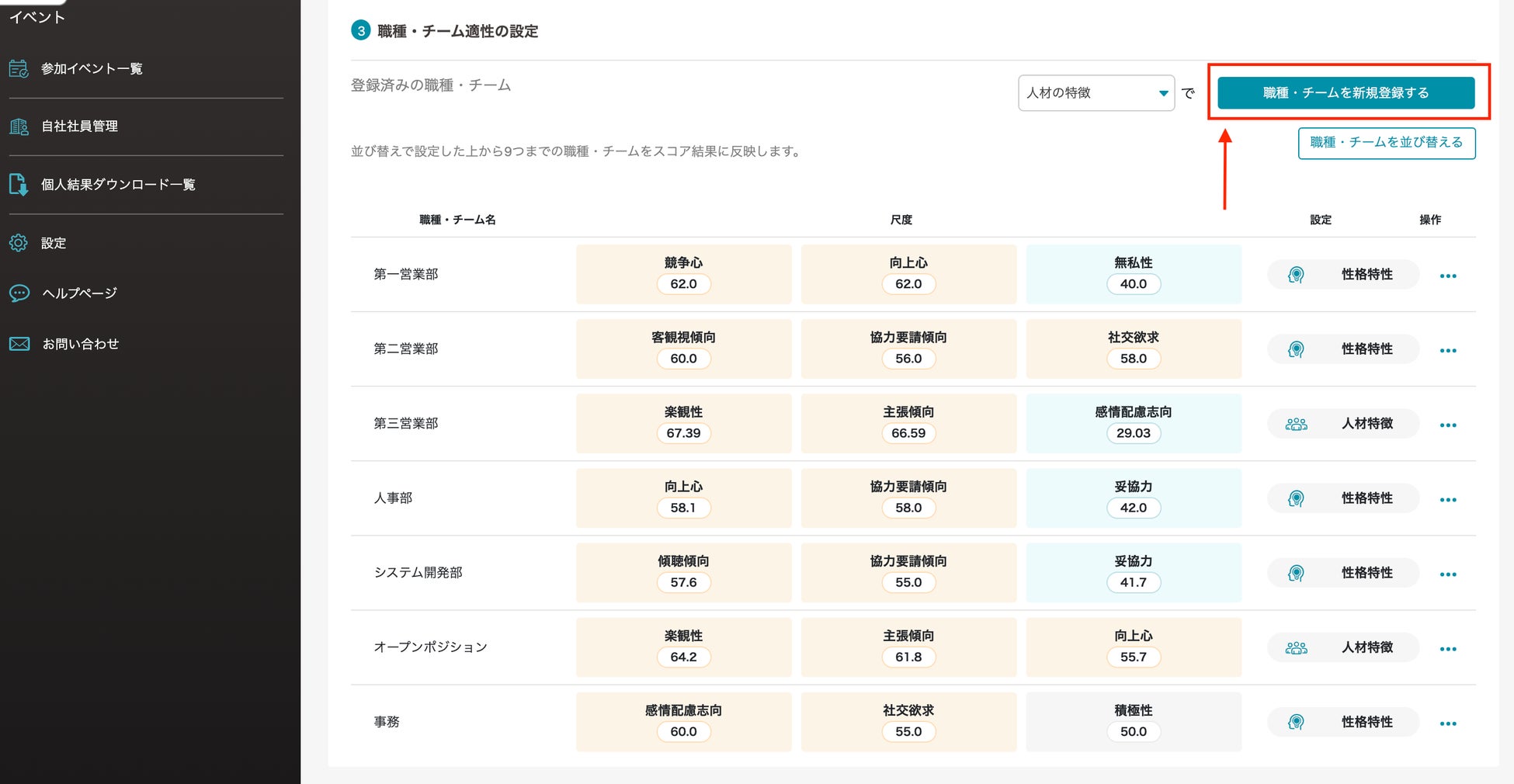Click the 感情配慮志向 29.03 scale cell
The image size is (1514, 784).
coord(1133,423)
